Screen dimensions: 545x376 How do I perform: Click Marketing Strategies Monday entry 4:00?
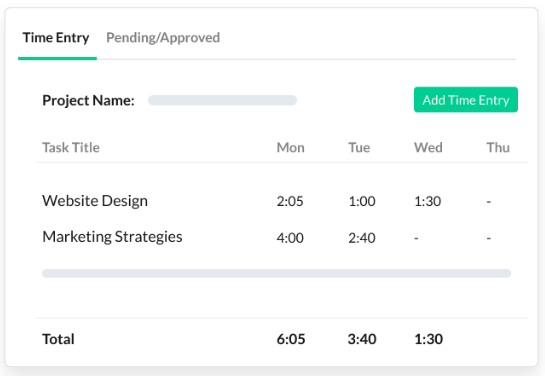pyautogui.click(x=290, y=238)
